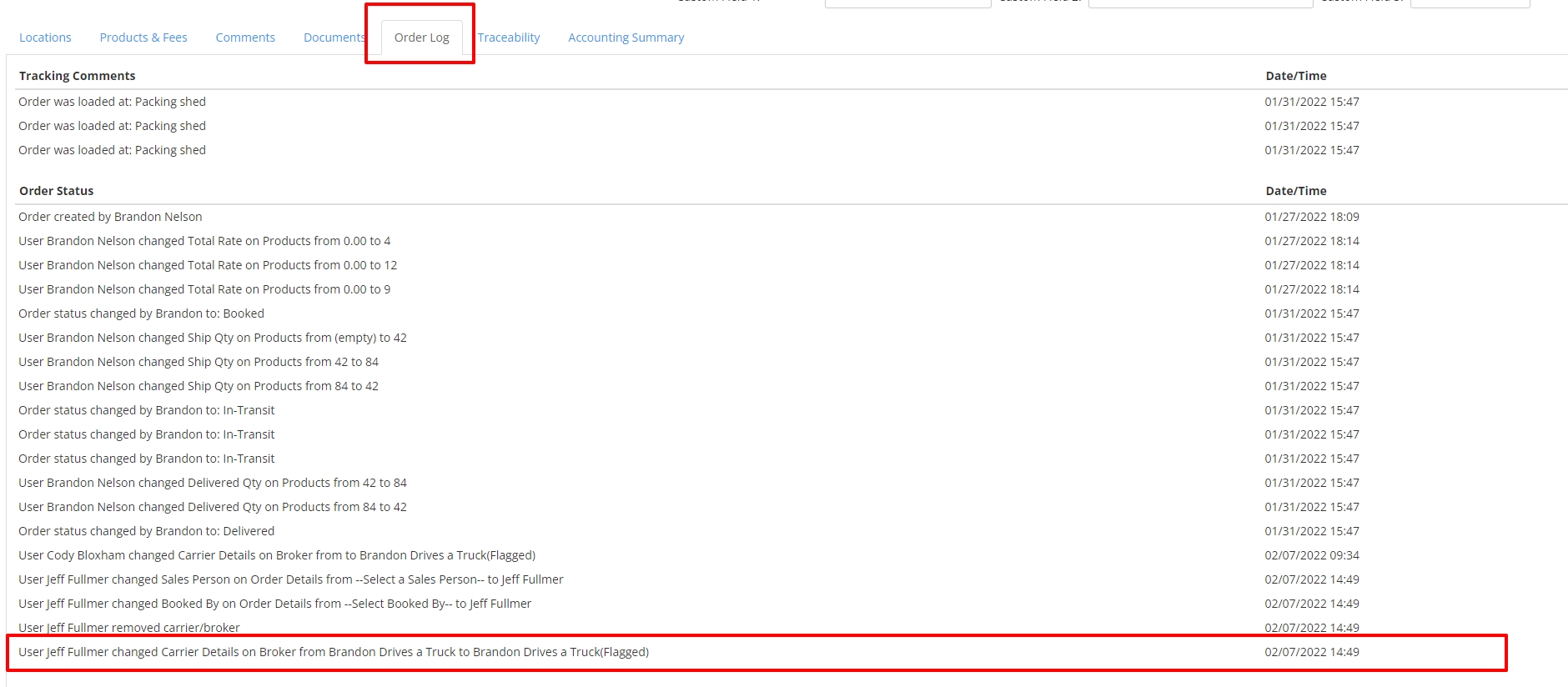The height and width of the screenshot is (687, 1568).
Task: Click the Total Rate changed to 12 entry
Action: click(208, 265)
